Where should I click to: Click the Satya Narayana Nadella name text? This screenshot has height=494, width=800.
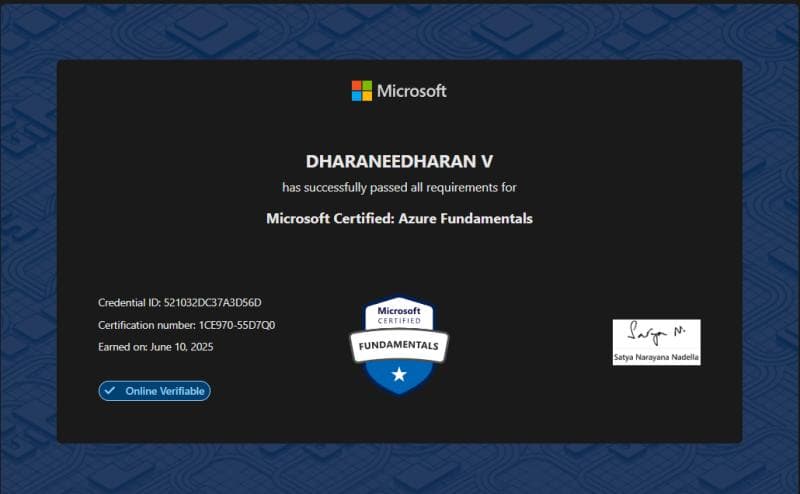point(657,357)
